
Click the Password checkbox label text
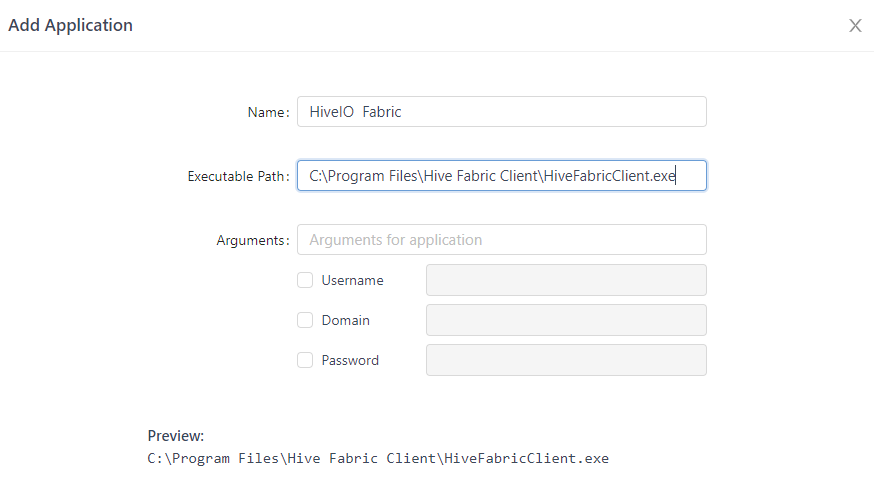point(350,361)
